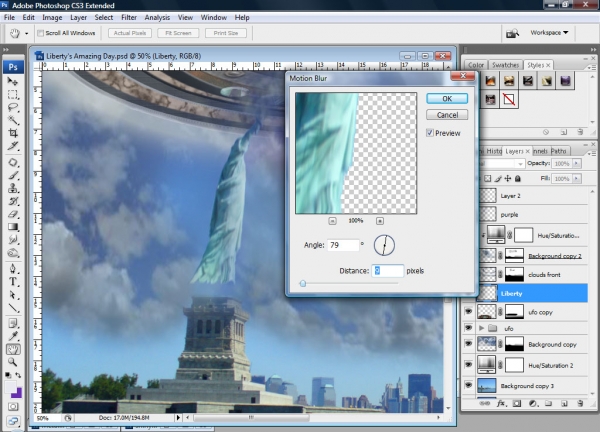Click the Distance slider handle
Image resolution: width=600 pixels, height=432 pixels.
pyautogui.click(x=303, y=284)
